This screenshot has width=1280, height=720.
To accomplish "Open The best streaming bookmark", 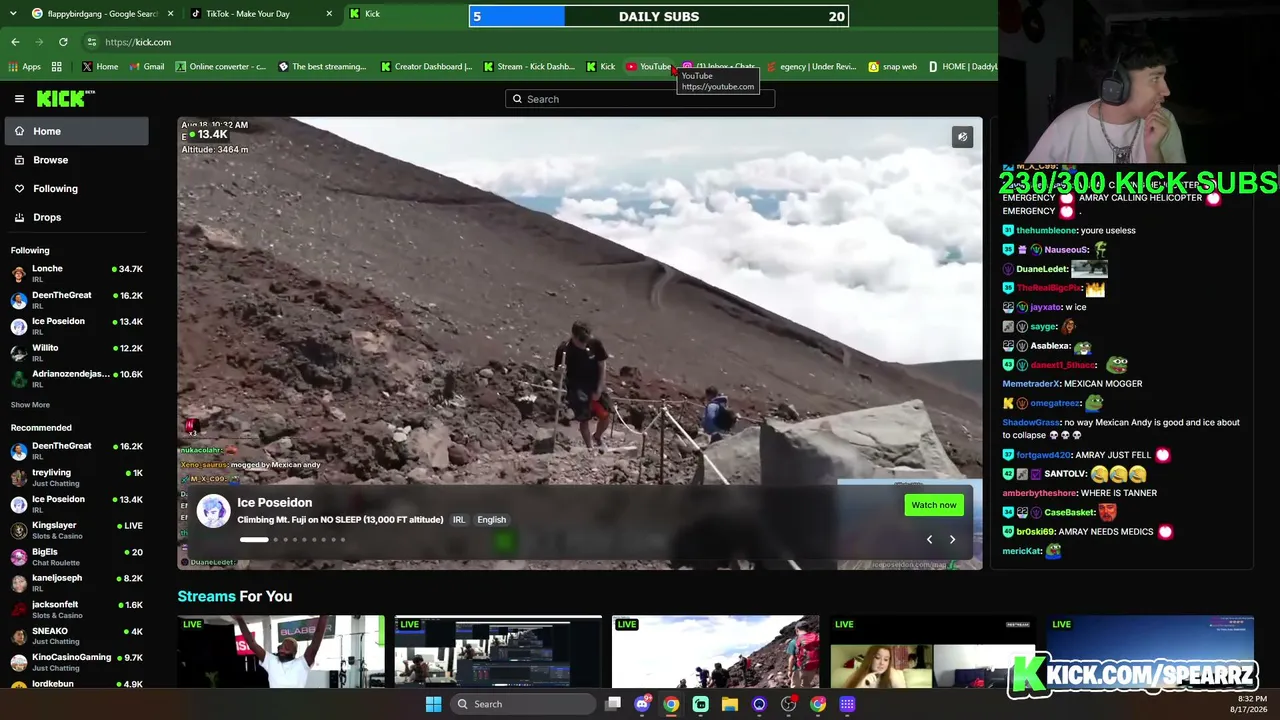I will click(322, 67).
